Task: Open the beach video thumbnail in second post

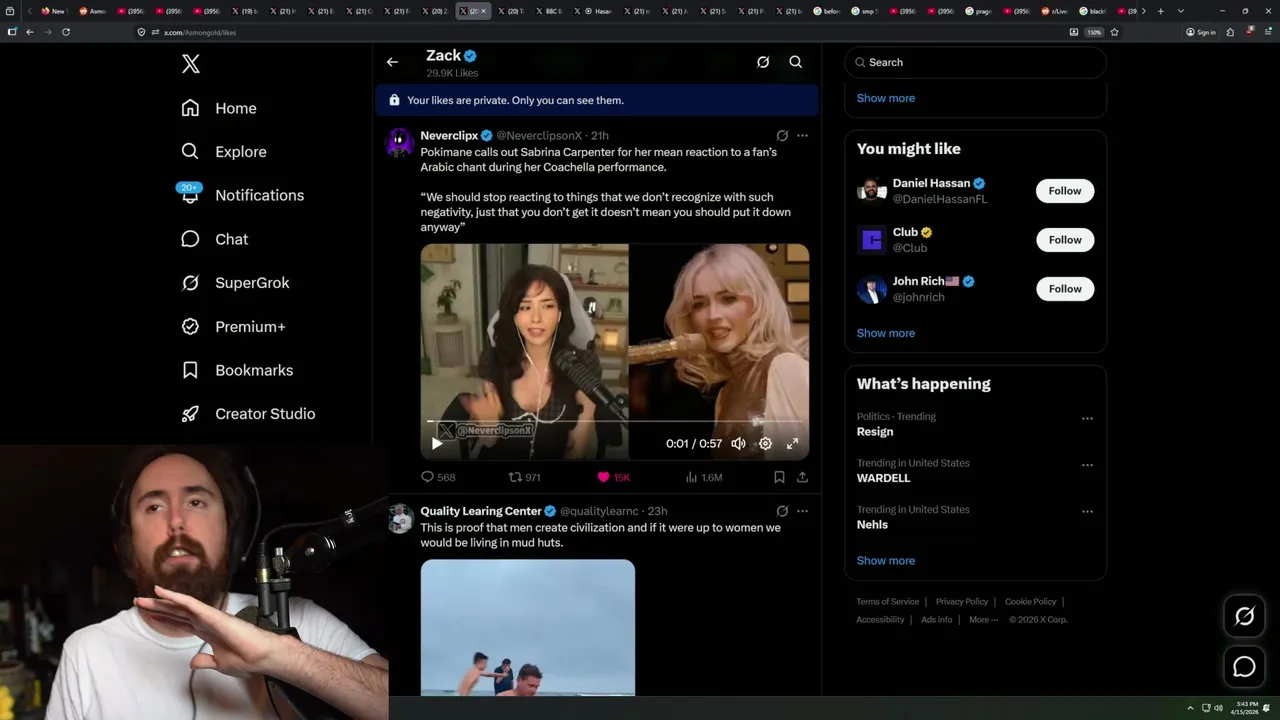Action: pyautogui.click(x=527, y=627)
